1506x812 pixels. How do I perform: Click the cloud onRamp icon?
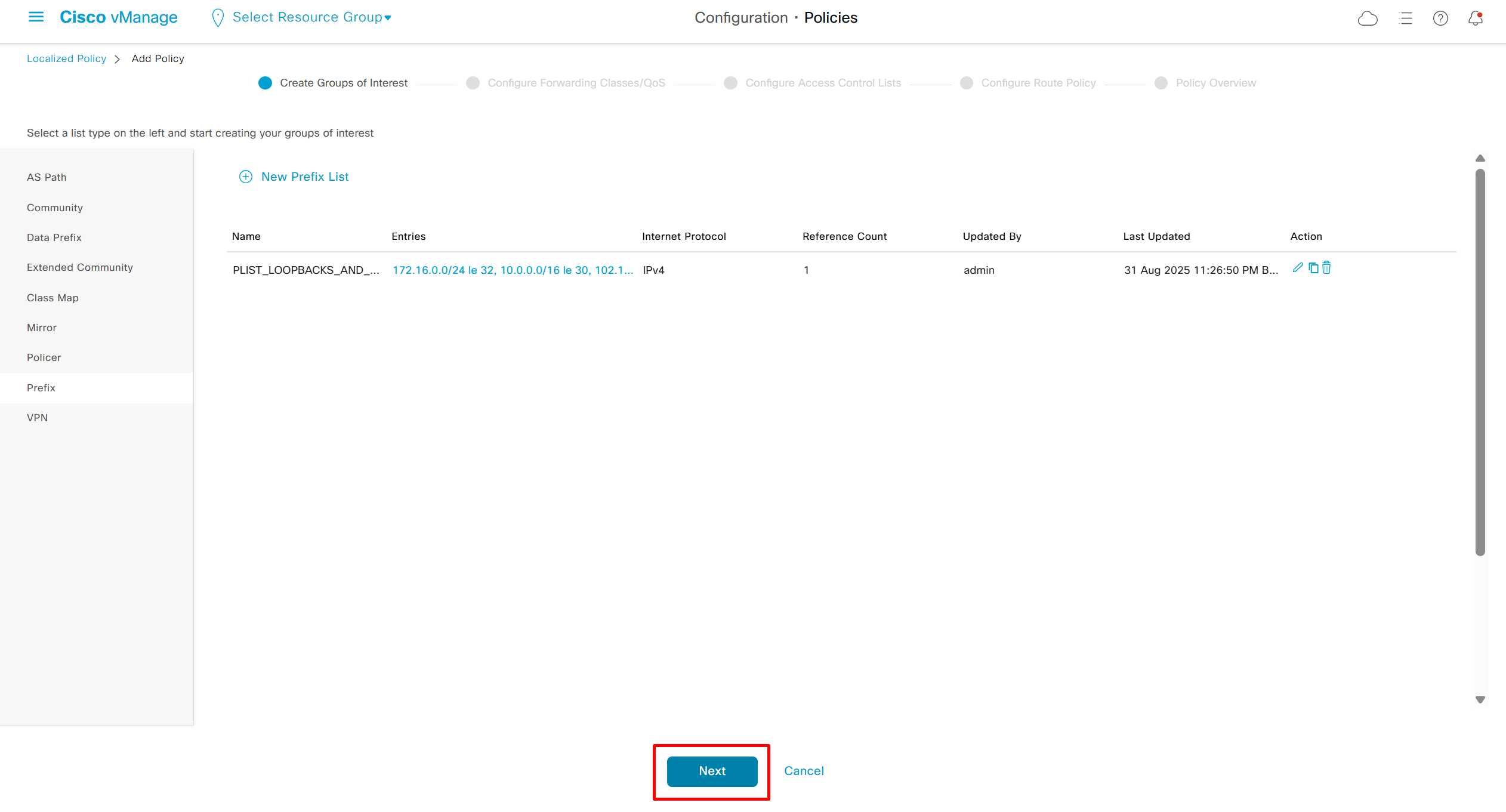point(1367,18)
